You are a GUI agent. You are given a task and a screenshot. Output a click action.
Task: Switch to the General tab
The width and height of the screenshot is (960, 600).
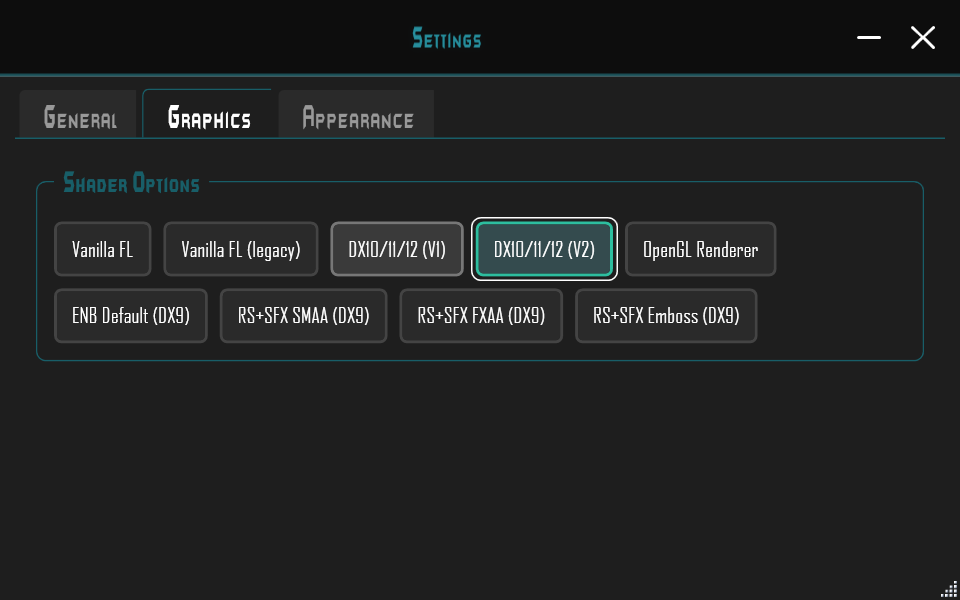78,114
